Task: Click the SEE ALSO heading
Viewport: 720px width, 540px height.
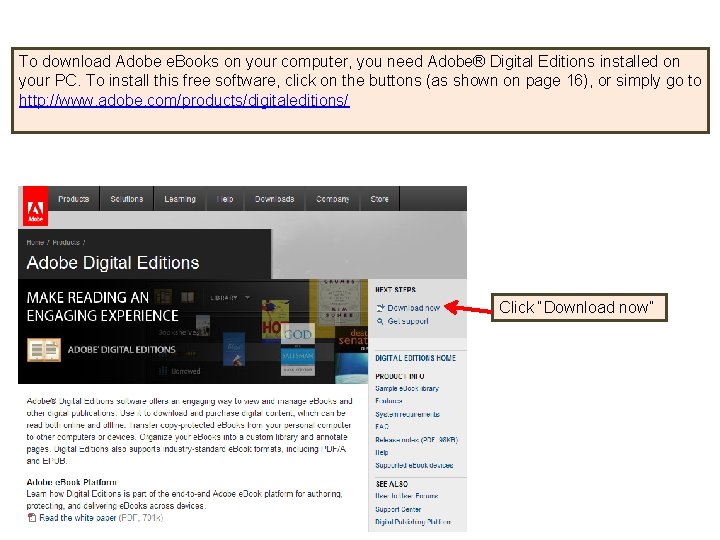Action: click(392, 484)
